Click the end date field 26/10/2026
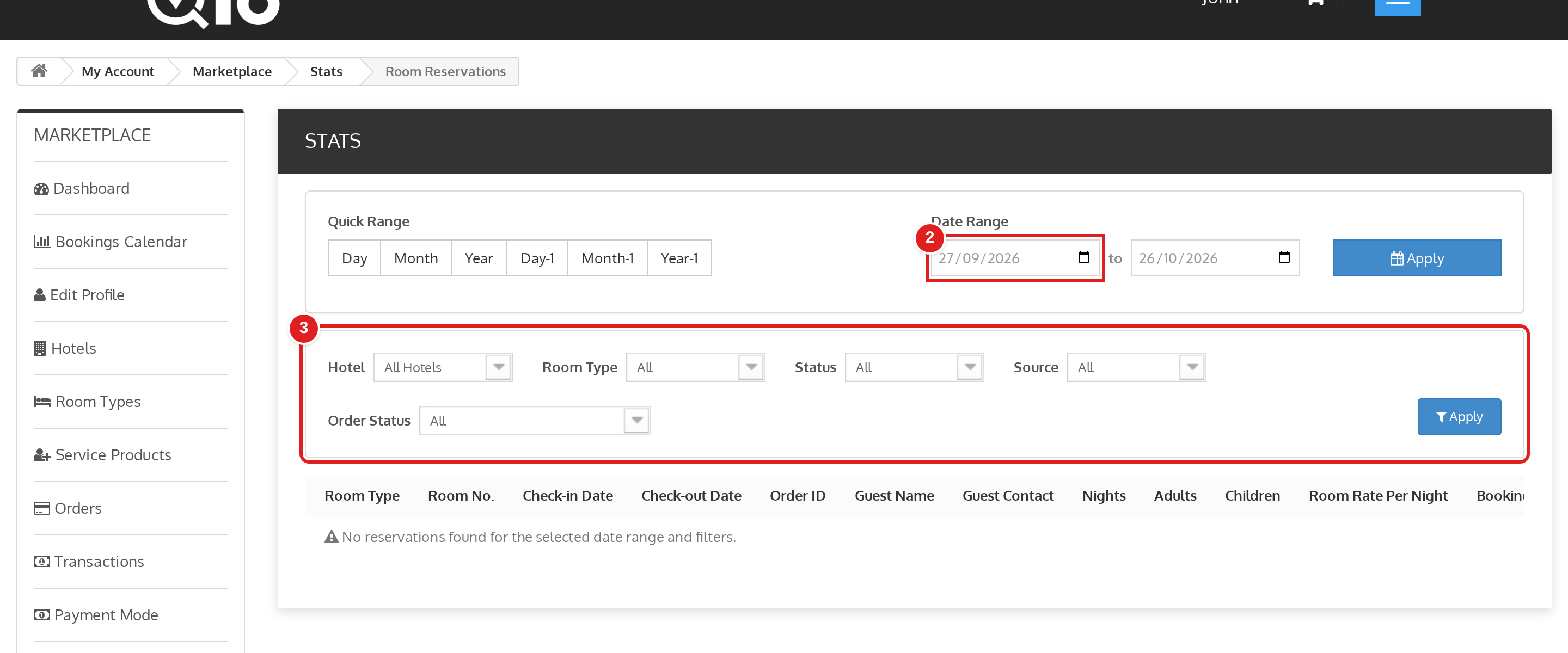The width and height of the screenshot is (1568, 653). tap(1215, 258)
